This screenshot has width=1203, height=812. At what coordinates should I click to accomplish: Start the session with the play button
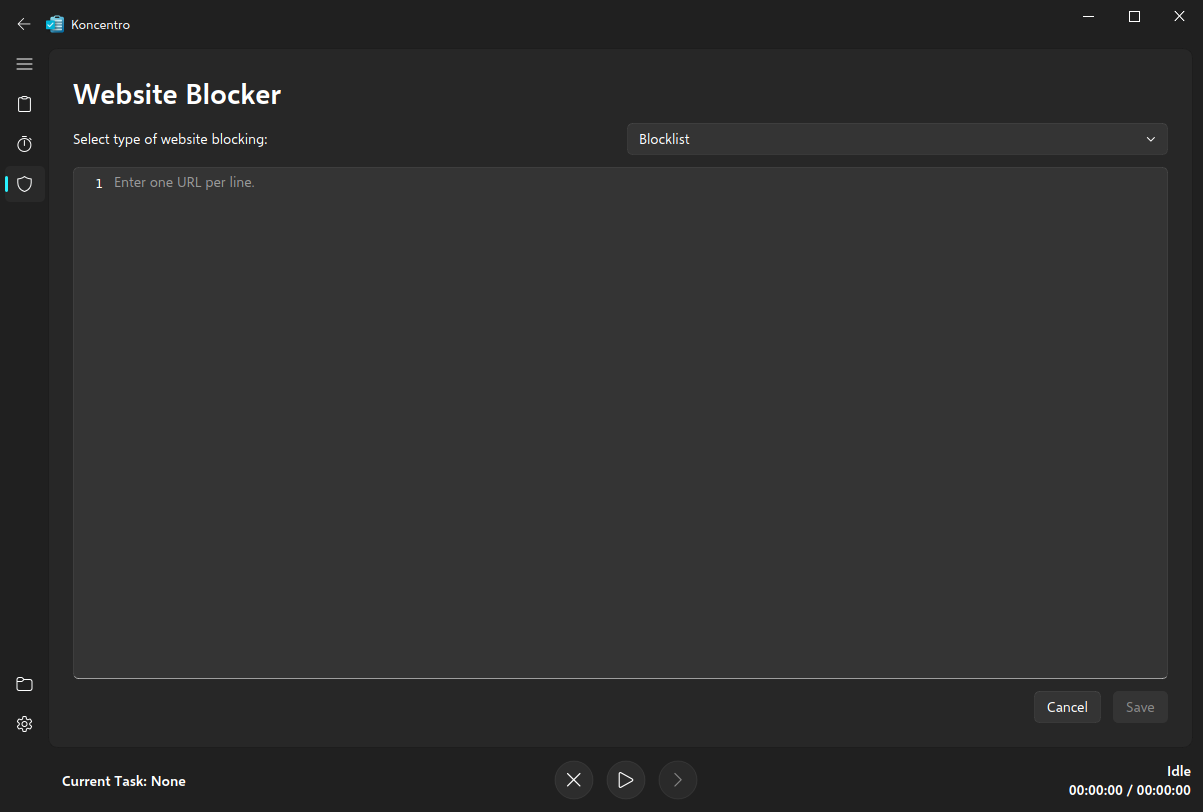[625, 779]
